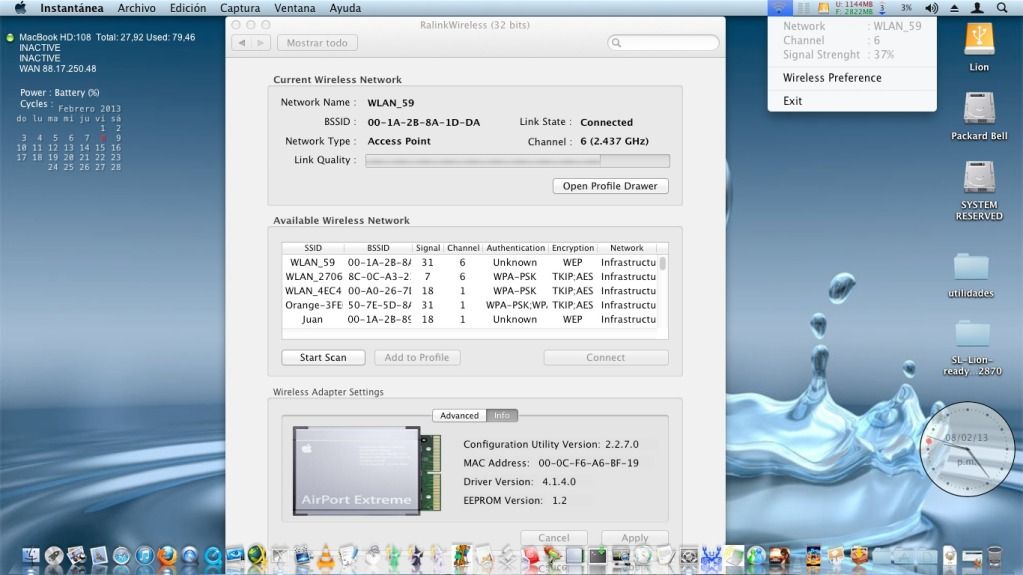The height and width of the screenshot is (575, 1023).
Task: Open the user account silhouette icon
Action: pyautogui.click(x=977, y=8)
